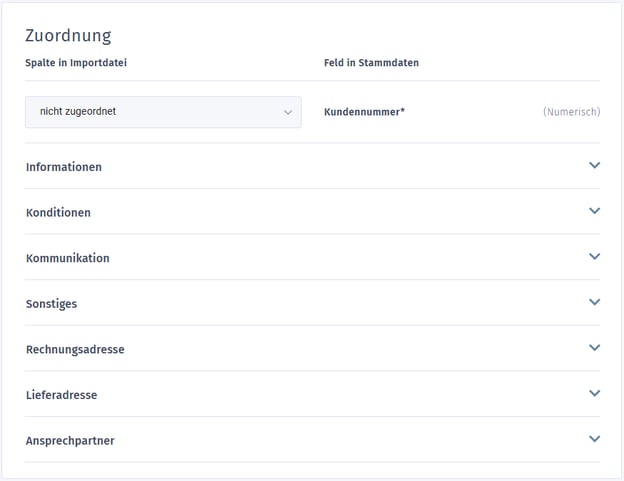The height and width of the screenshot is (481, 624).
Task: Click the chevron next to Sonstiges
Action: coord(594,302)
